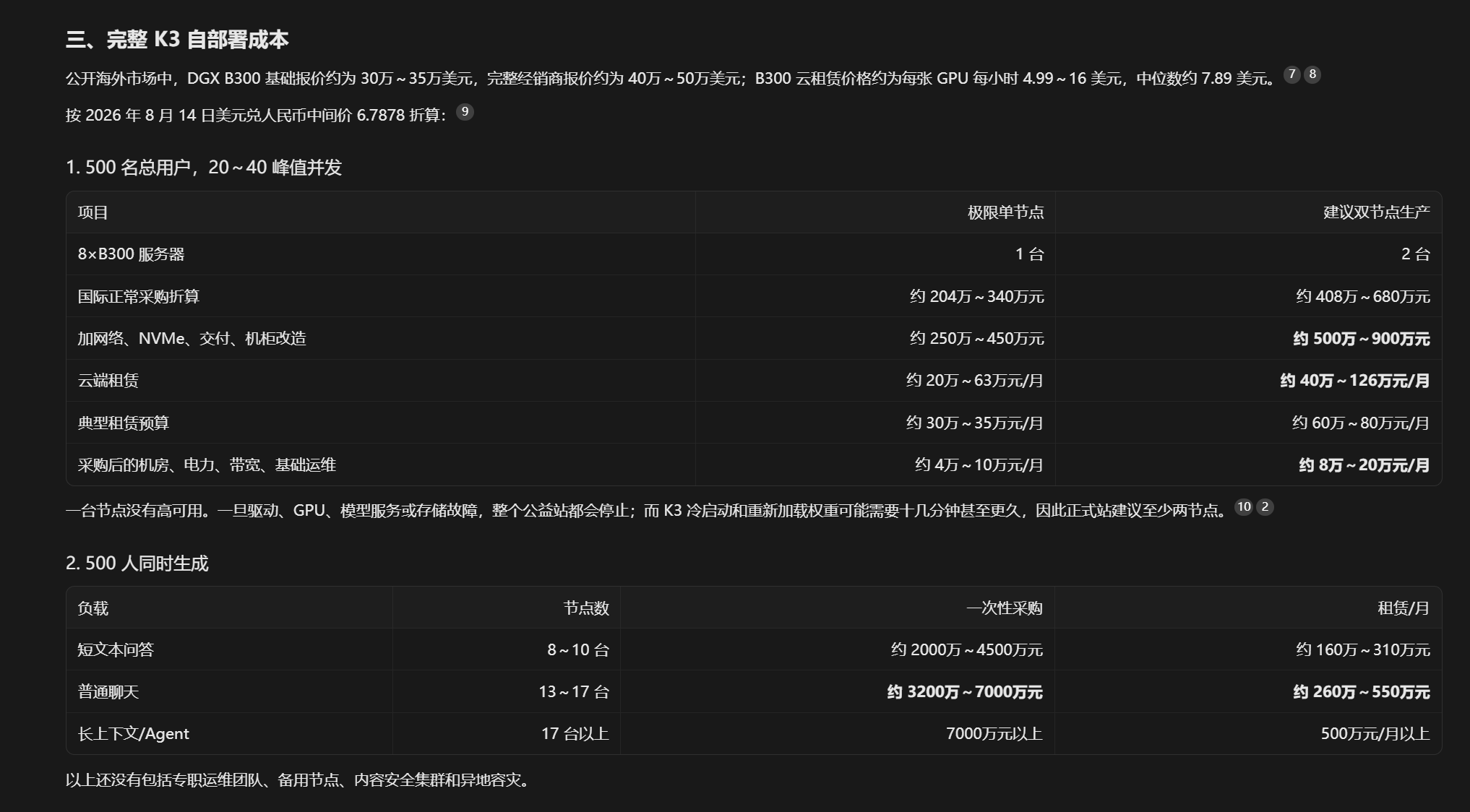Click the "负载" column header
Viewport: 1470px width, 812px height.
pos(93,608)
